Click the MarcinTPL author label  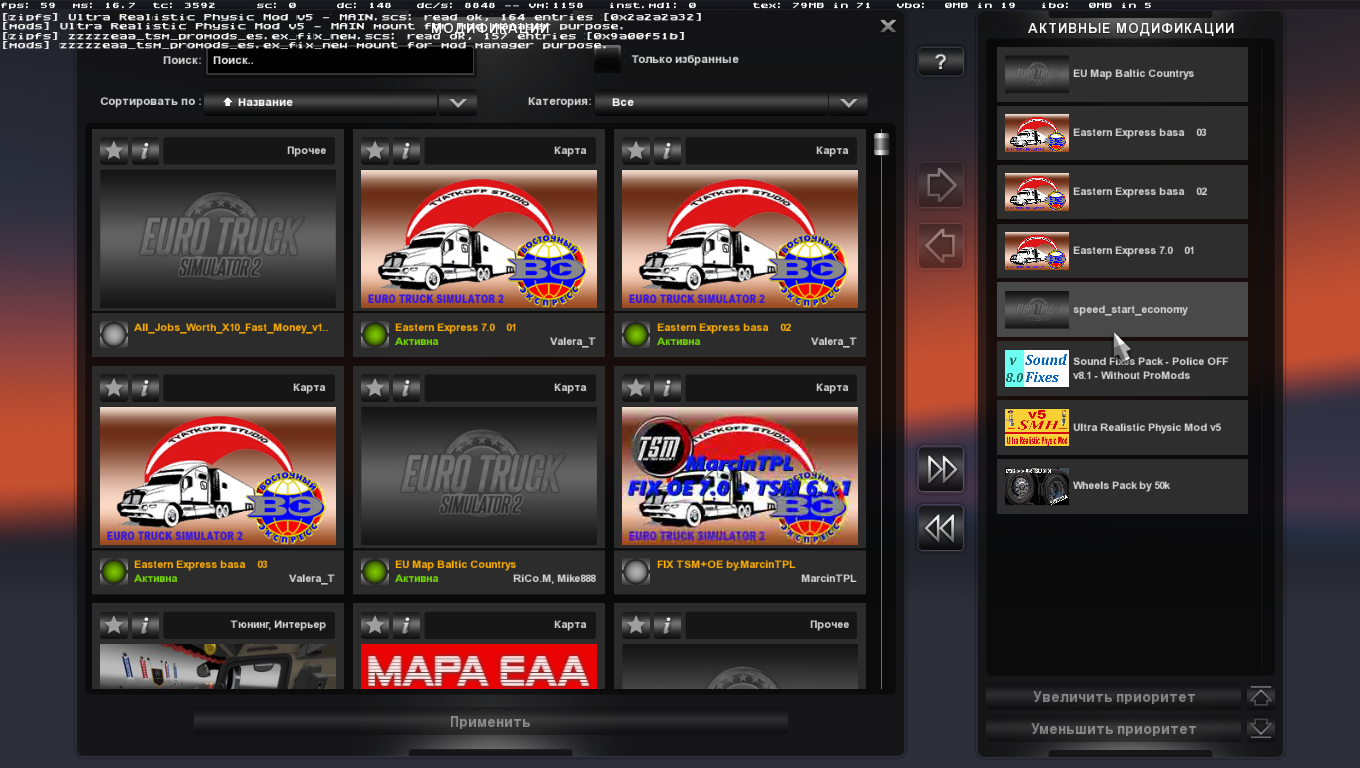[x=828, y=579]
